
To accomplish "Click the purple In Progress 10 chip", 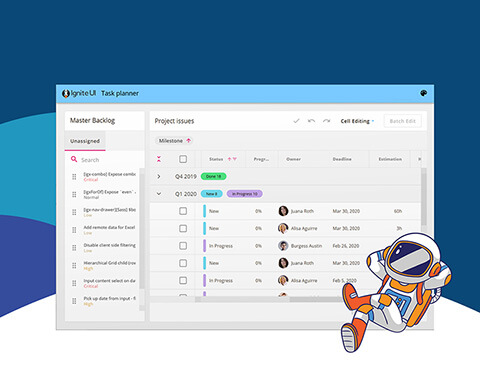I will pos(245,194).
